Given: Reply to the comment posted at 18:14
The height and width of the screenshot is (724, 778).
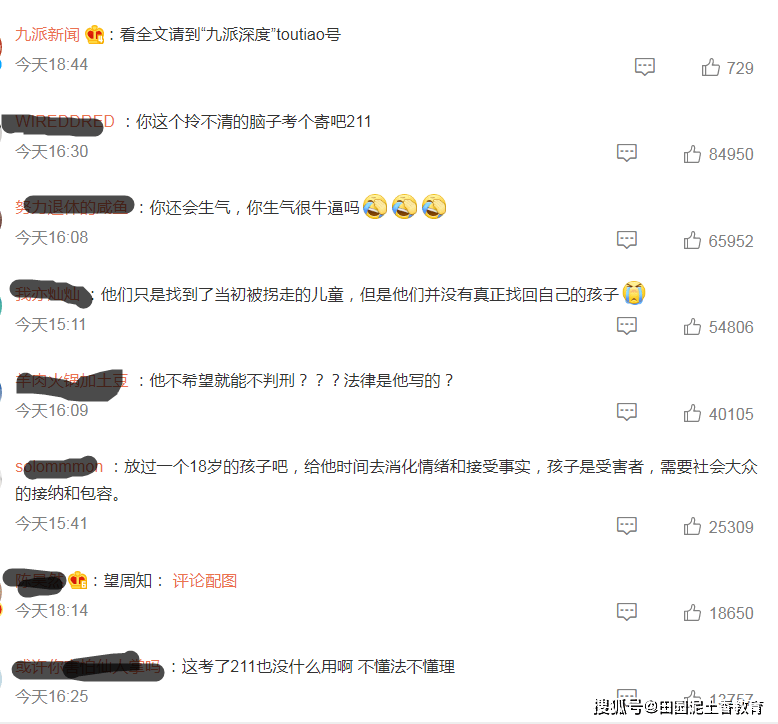Looking at the screenshot, I should click(627, 612).
